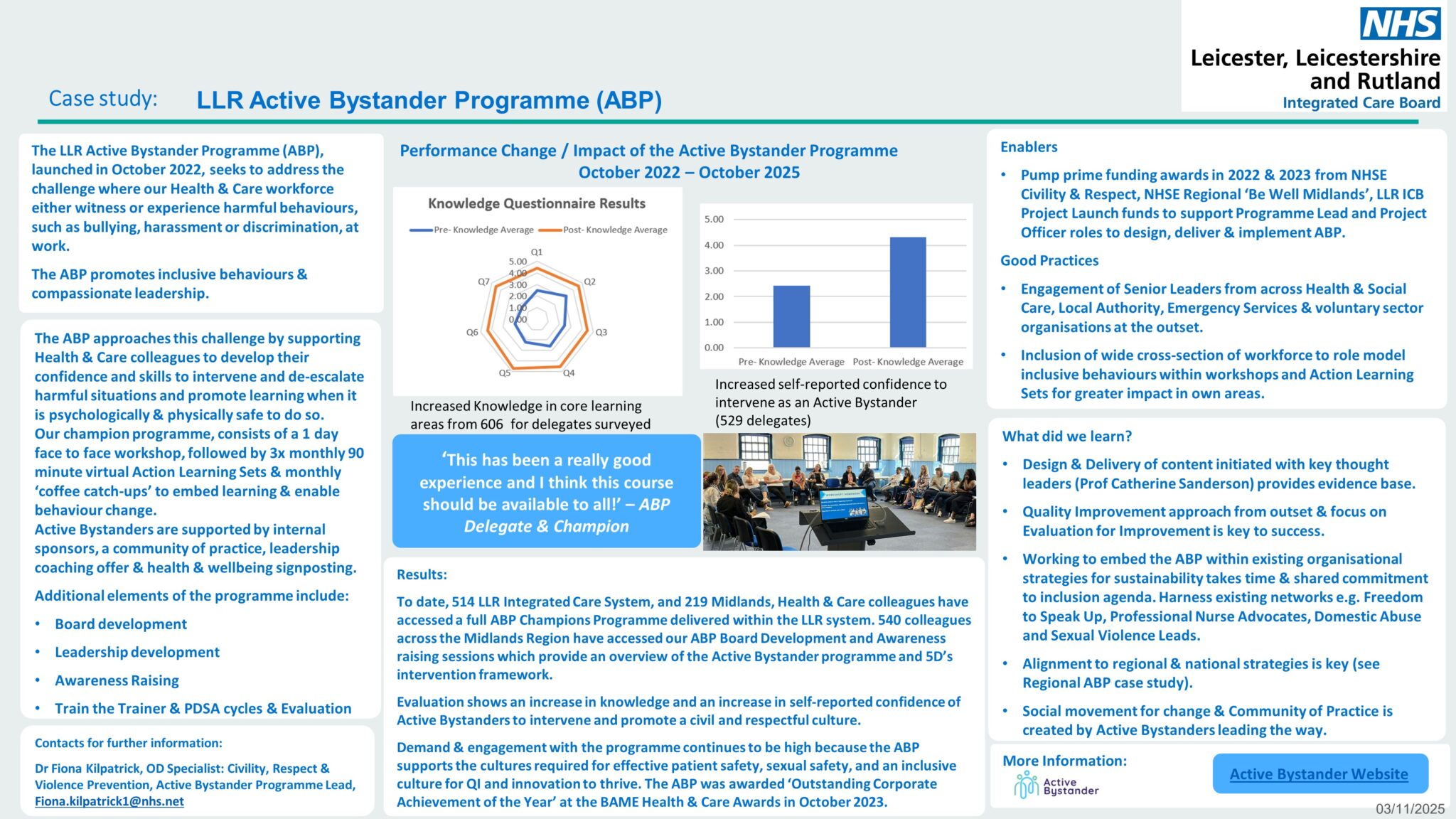Click the workshop group photo

pos(839,492)
